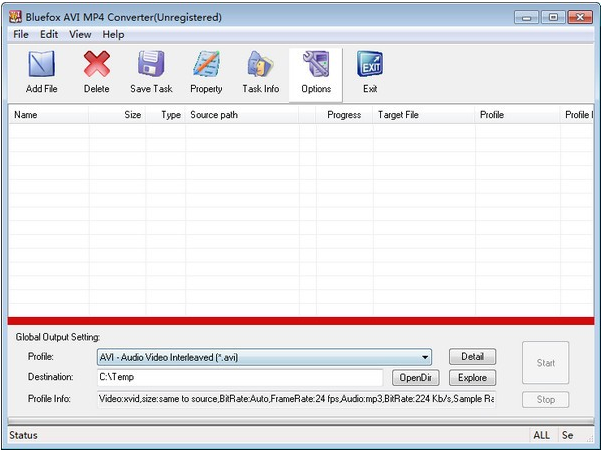
Task: Click the Global Output Setting label
Action: tap(58, 337)
